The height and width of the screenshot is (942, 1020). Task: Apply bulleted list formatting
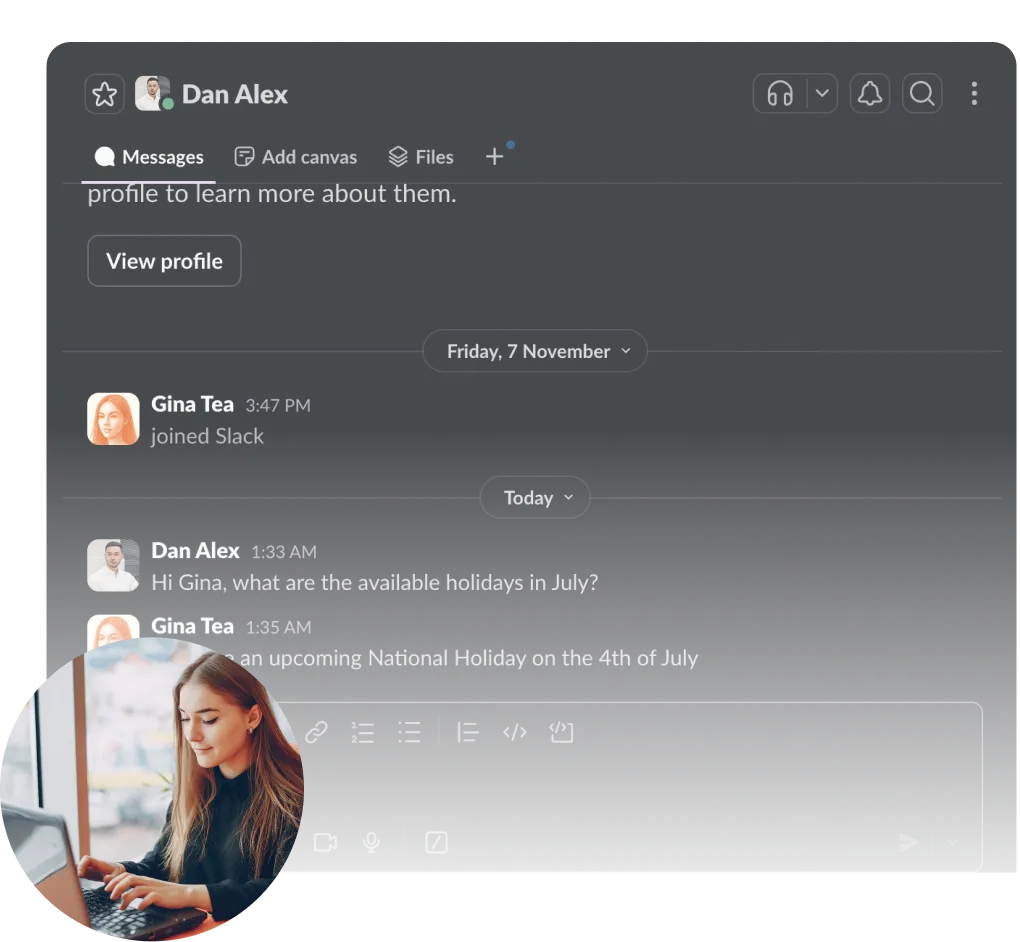tap(409, 732)
